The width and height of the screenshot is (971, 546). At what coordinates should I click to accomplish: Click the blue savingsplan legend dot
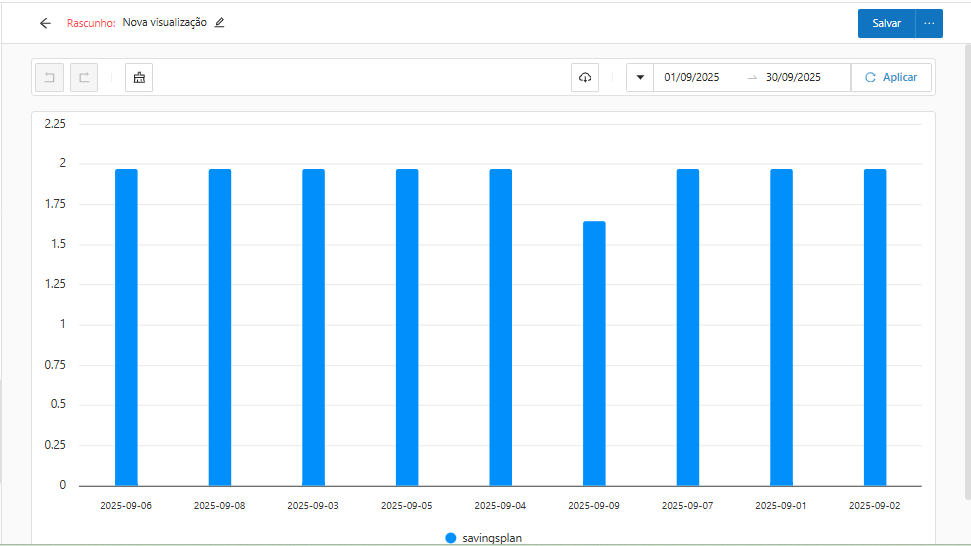451,538
